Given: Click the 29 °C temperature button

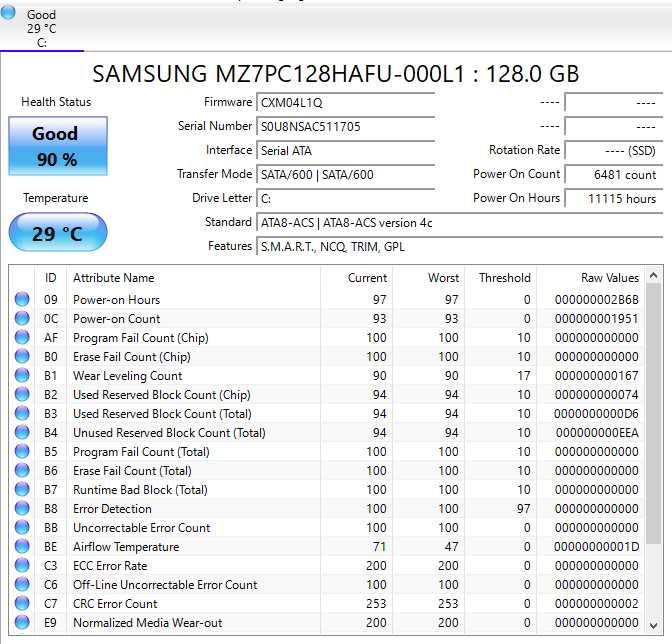Looking at the screenshot, I should pyautogui.click(x=58, y=233).
